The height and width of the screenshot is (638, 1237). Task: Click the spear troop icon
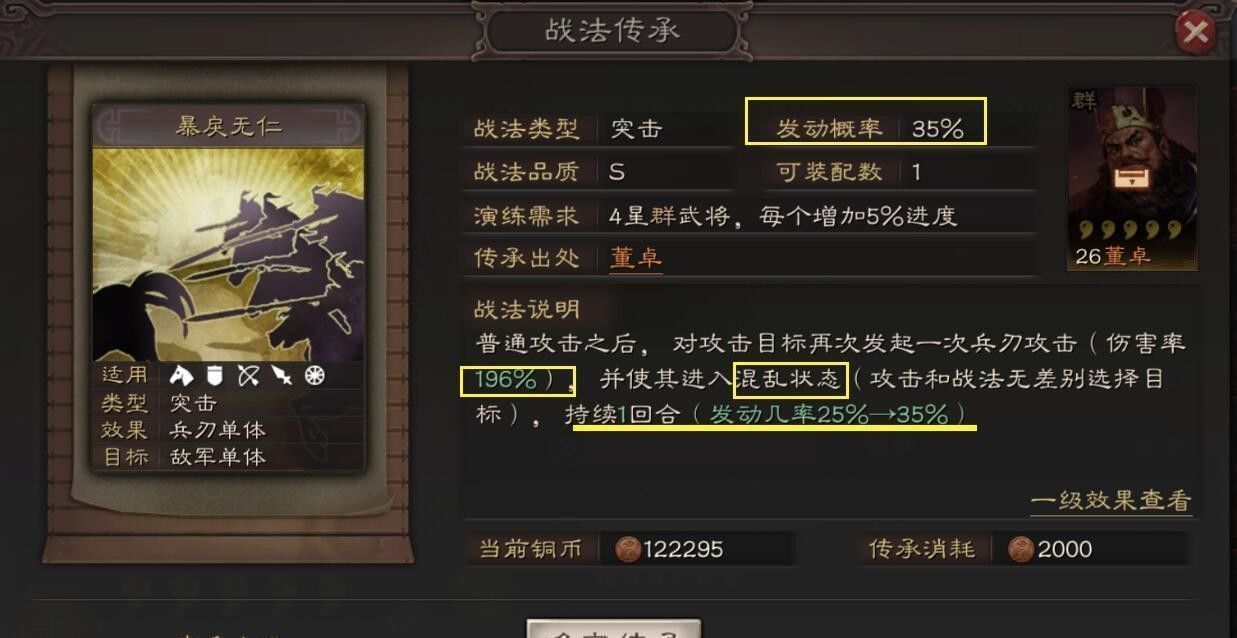(x=281, y=376)
